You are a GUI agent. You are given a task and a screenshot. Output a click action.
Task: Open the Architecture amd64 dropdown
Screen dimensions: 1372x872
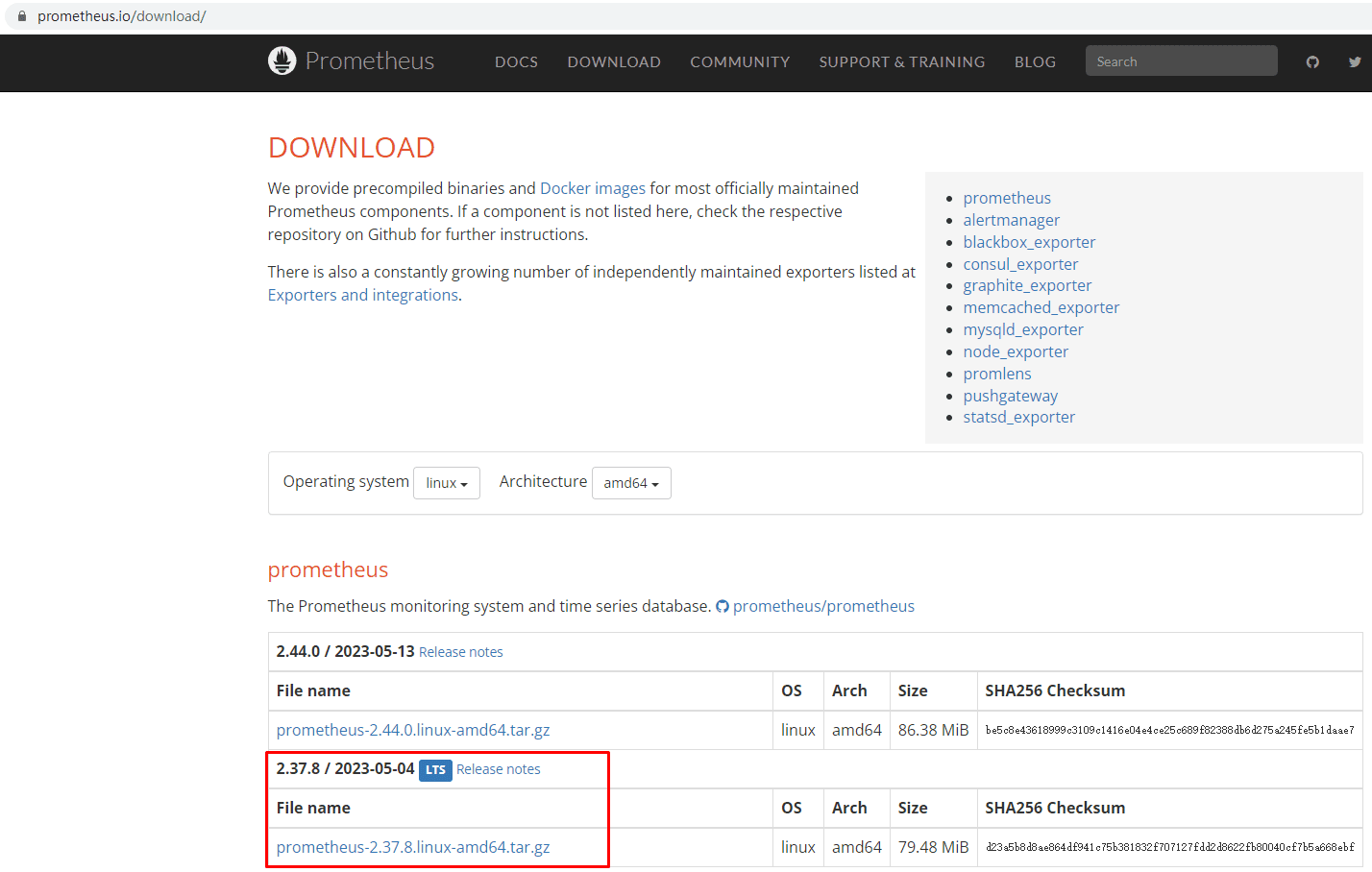point(631,483)
